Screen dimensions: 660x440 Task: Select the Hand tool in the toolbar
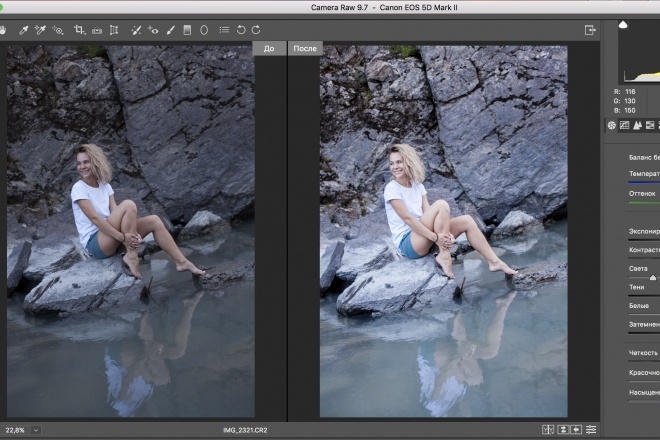pos(3,30)
